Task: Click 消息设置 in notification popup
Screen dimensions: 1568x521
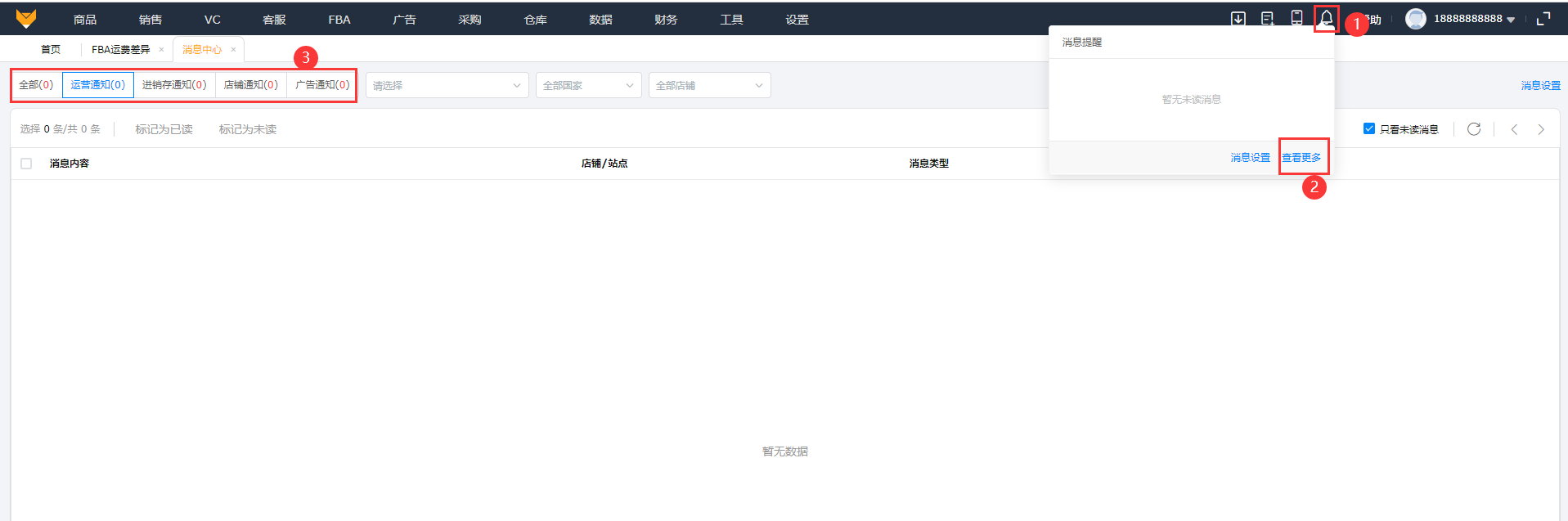Action: [x=1251, y=158]
